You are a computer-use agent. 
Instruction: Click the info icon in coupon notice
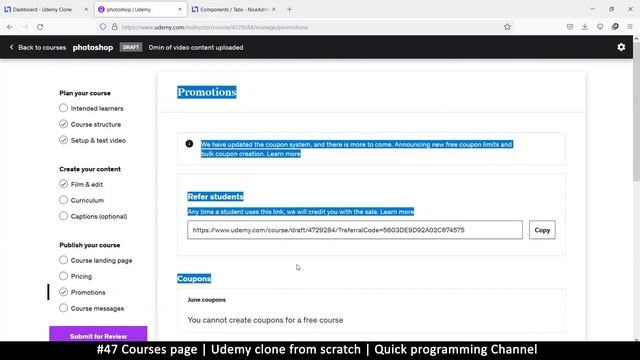click(x=189, y=144)
